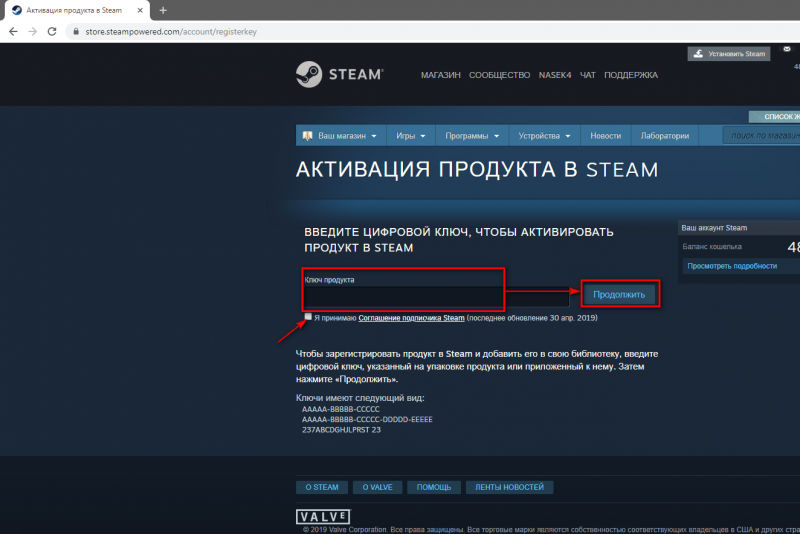The height and width of the screenshot is (534, 800).
Task: Click the Ключ продукта input field
Action: 437,296
